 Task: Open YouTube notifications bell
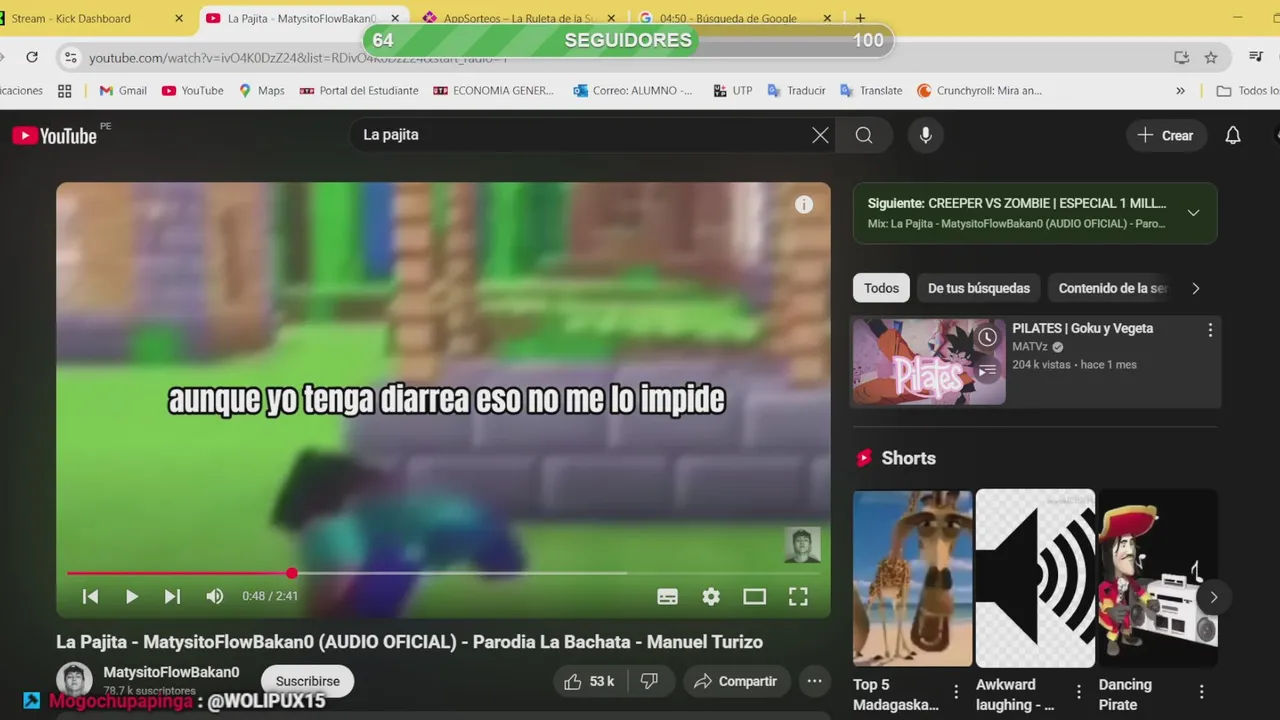pos(1233,135)
